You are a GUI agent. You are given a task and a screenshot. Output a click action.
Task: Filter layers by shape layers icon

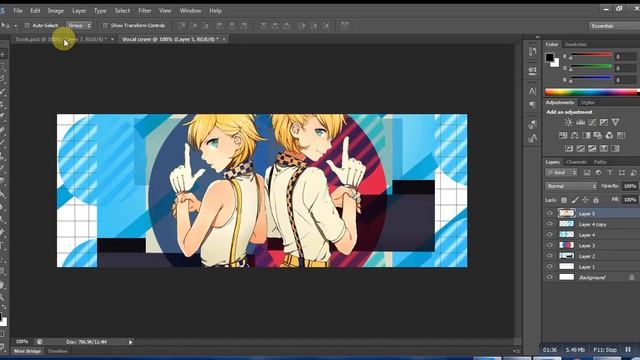(622, 173)
